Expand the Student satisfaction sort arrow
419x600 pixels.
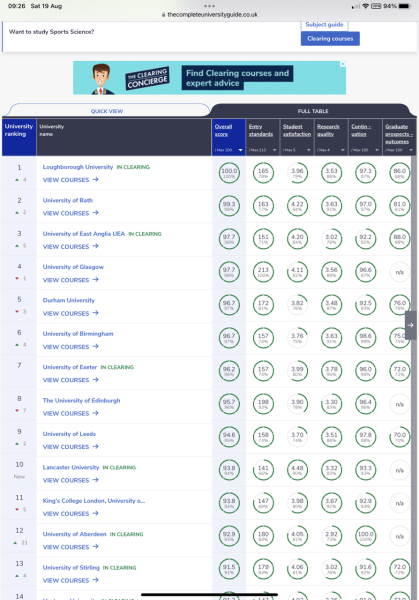tap(308, 150)
